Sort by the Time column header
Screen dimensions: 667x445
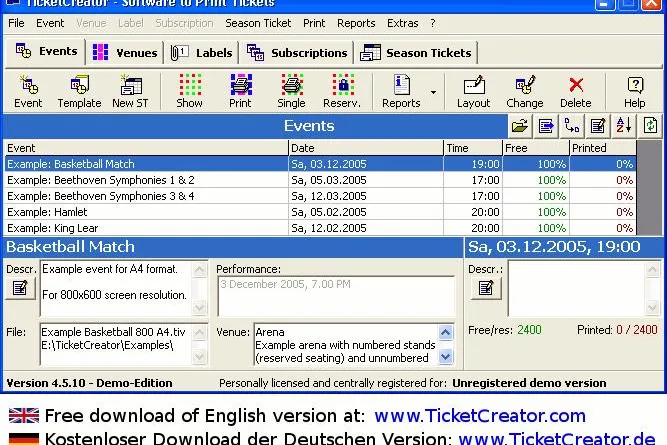(473, 148)
